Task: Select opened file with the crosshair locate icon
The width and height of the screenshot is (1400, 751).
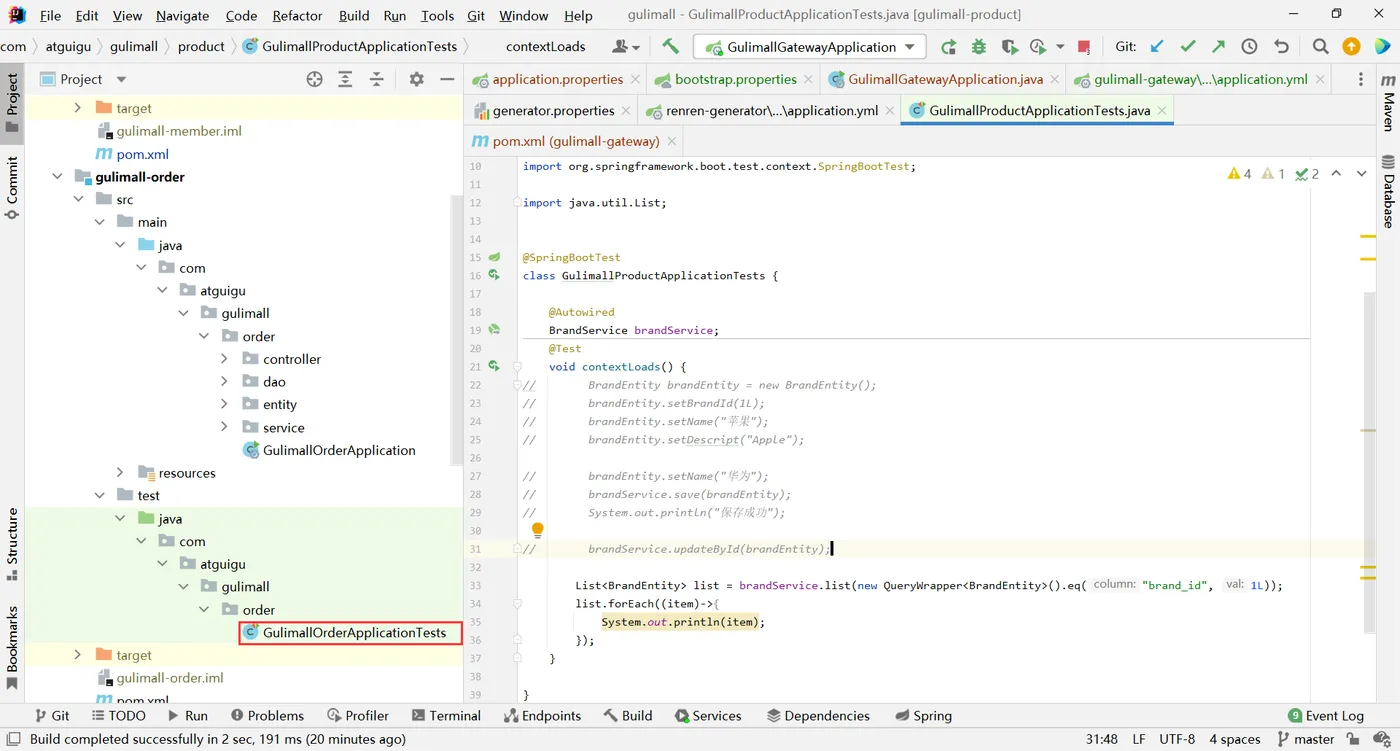Action: tap(314, 79)
